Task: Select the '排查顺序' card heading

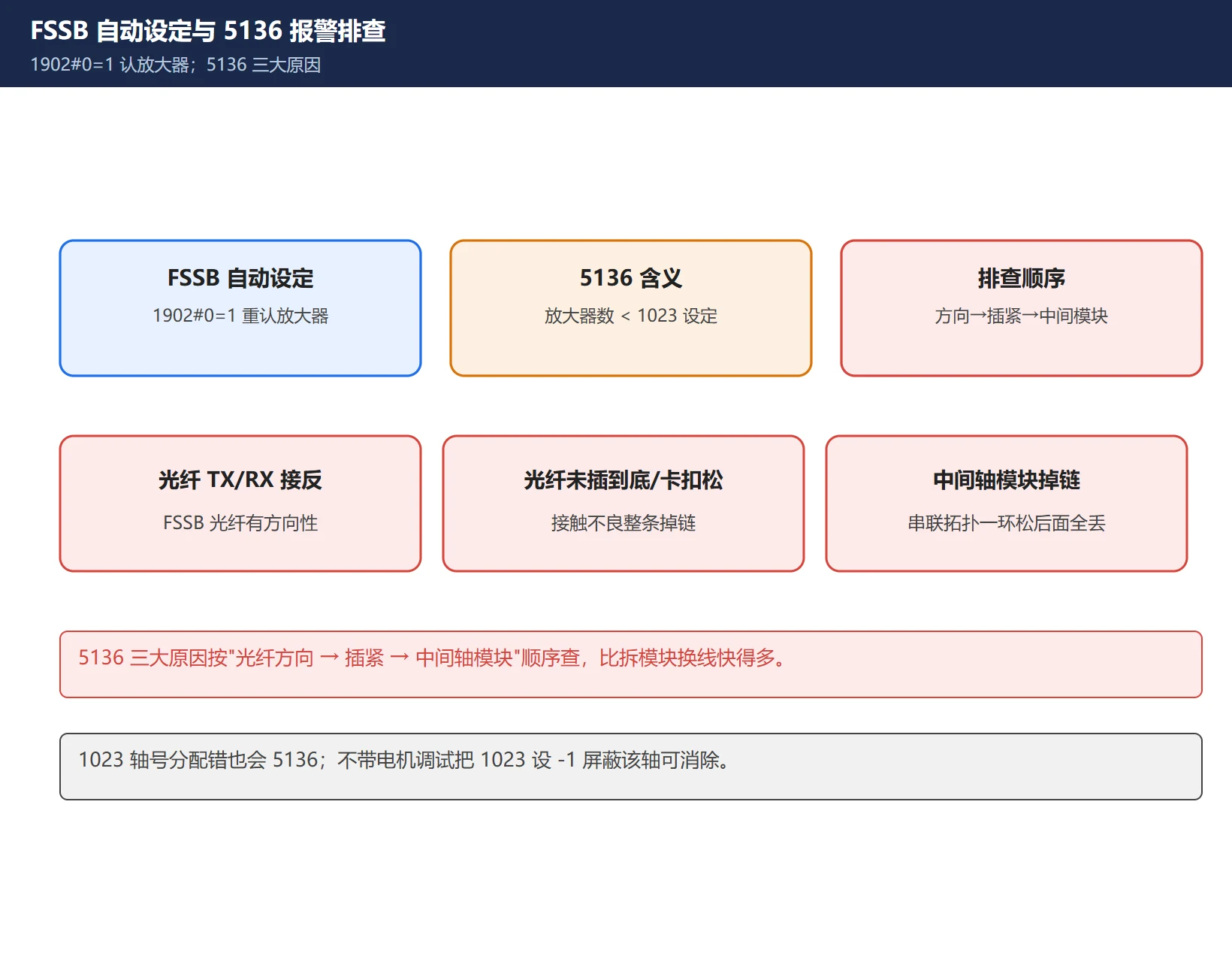Action: click(1022, 278)
